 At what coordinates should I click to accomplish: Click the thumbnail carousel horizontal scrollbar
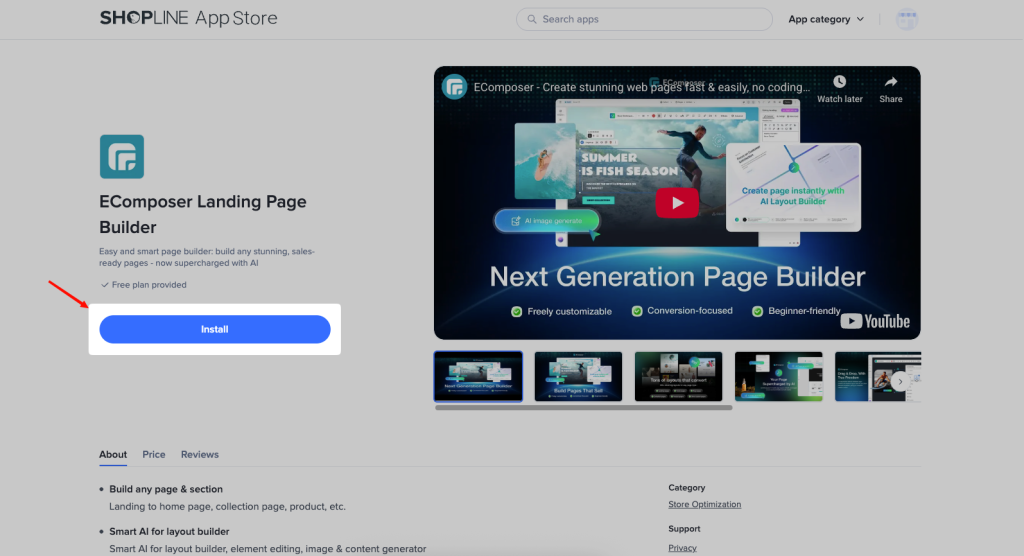pos(583,407)
